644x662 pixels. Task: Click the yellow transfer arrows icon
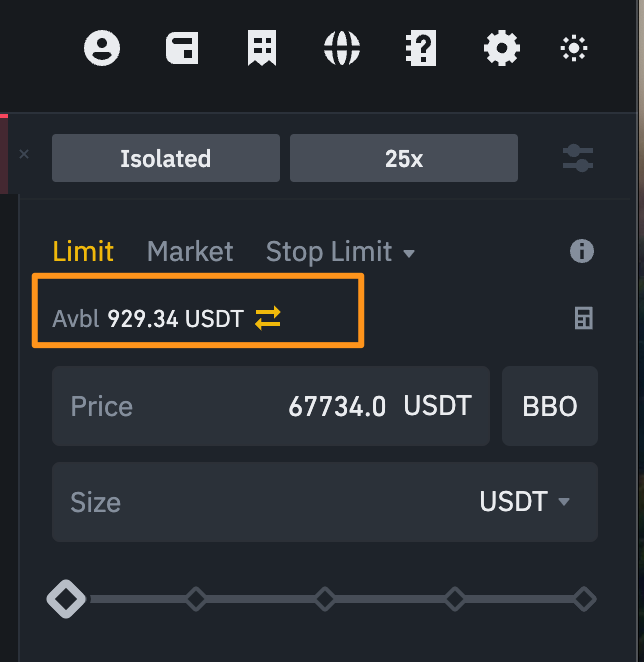(x=268, y=318)
